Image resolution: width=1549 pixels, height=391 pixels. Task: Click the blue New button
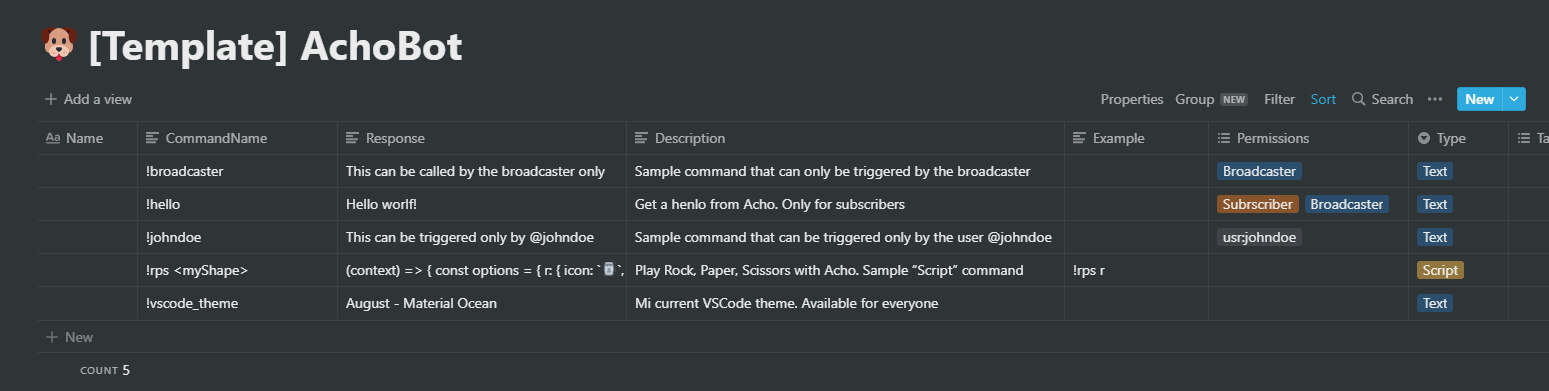(1479, 99)
